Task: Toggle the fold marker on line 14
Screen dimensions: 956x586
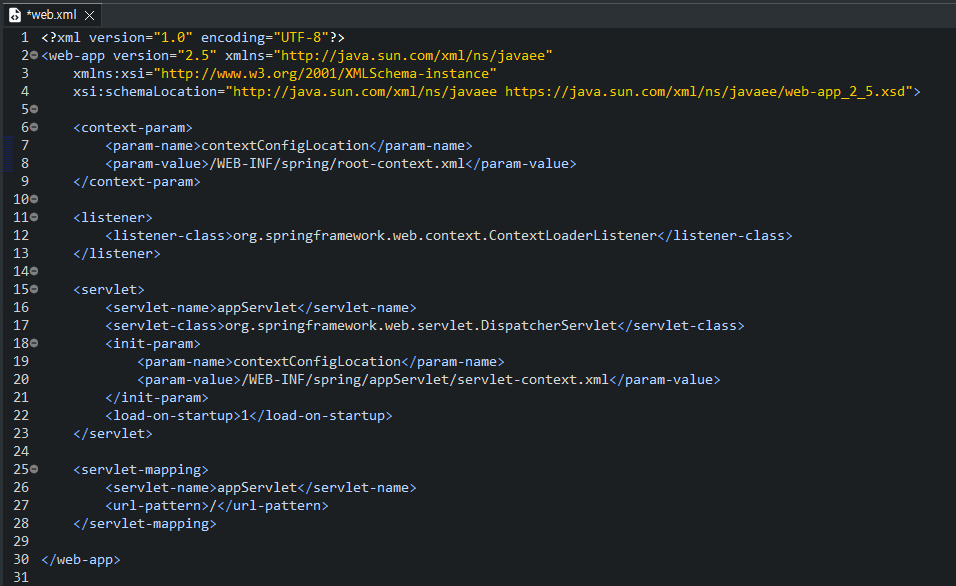Action: click(x=34, y=271)
